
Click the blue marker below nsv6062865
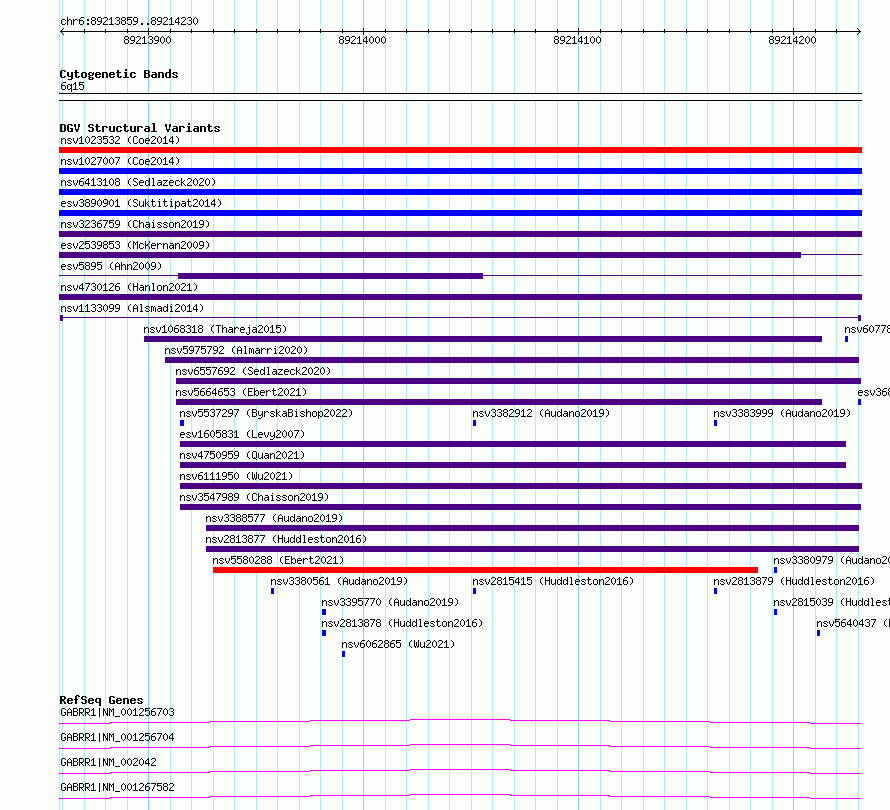point(343,654)
